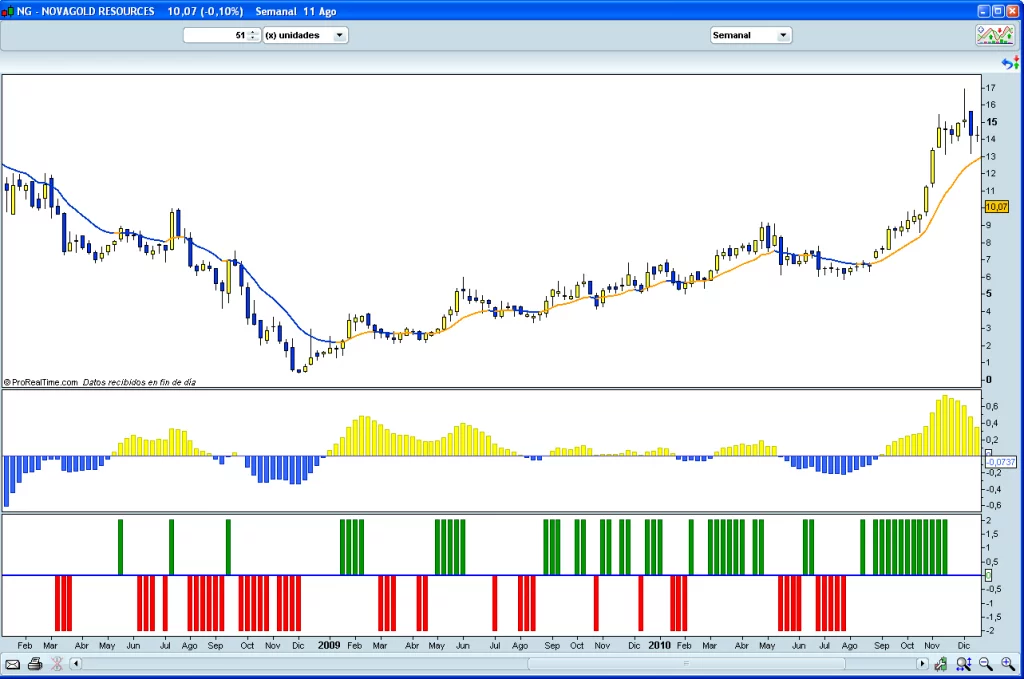This screenshot has width=1024, height=679.
Task: Click the NG - NOVAGOLD RESOURCES title bar
Action: (90, 11)
